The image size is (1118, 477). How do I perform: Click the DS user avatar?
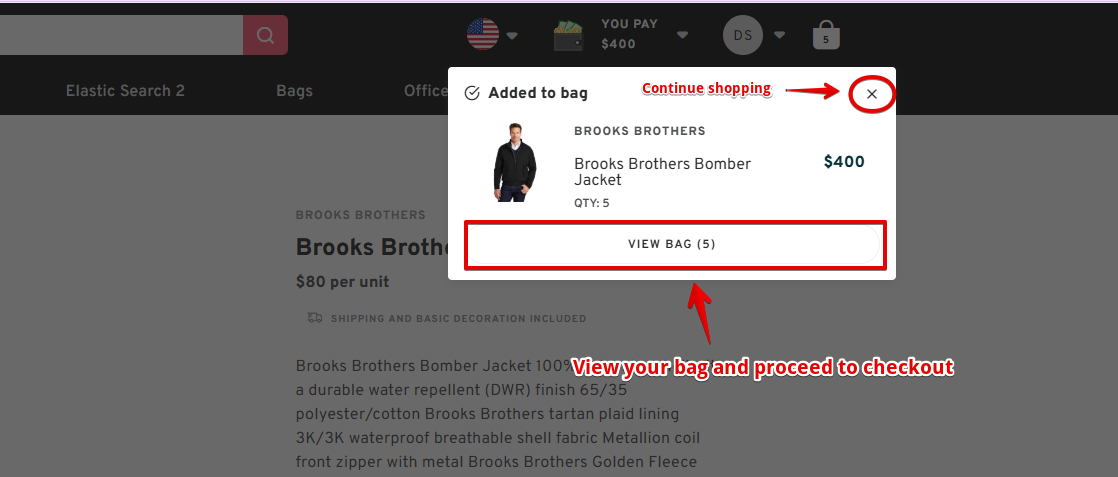coord(742,35)
